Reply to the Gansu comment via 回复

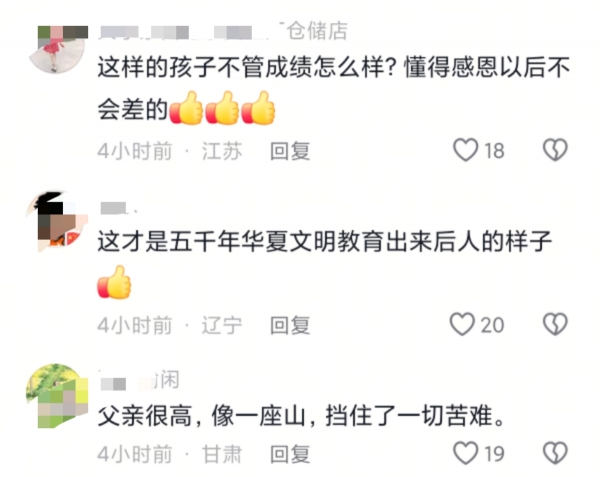[x=290, y=454]
